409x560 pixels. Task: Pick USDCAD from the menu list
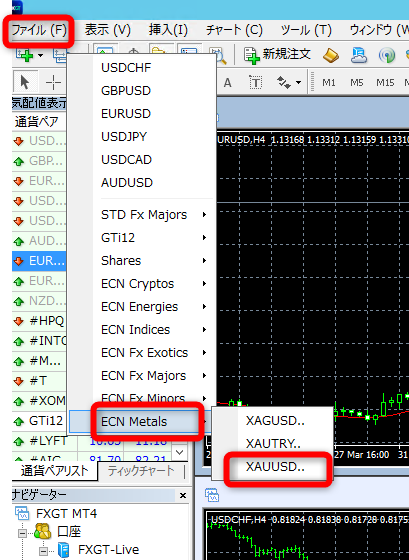coord(141,160)
